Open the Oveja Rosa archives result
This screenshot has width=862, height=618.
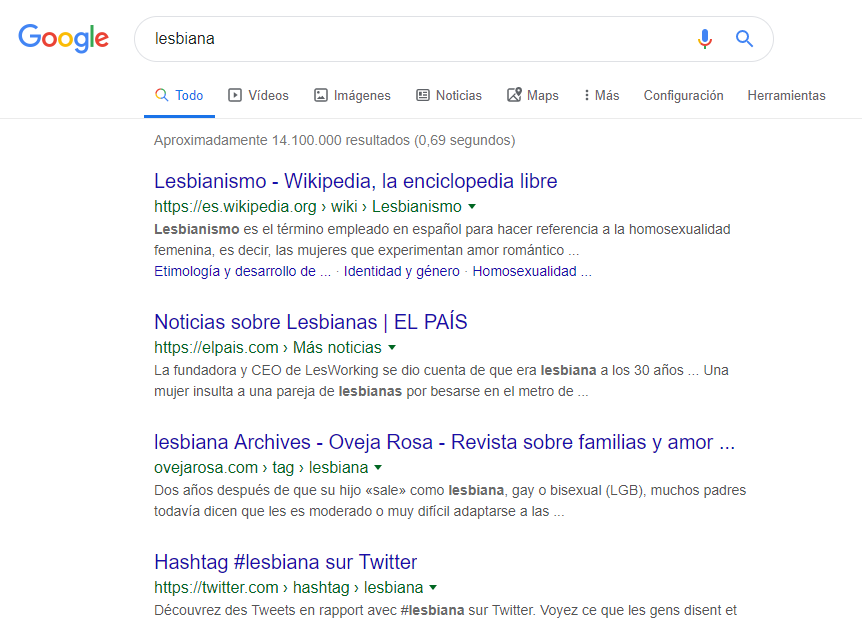pyautogui.click(x=444, y=442)
